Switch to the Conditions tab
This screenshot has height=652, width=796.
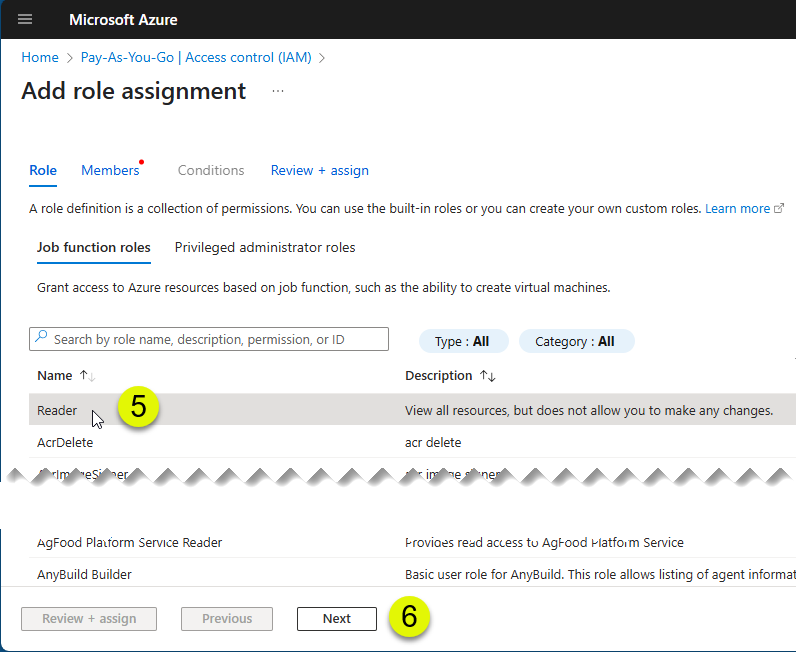(x=211, y=171)
